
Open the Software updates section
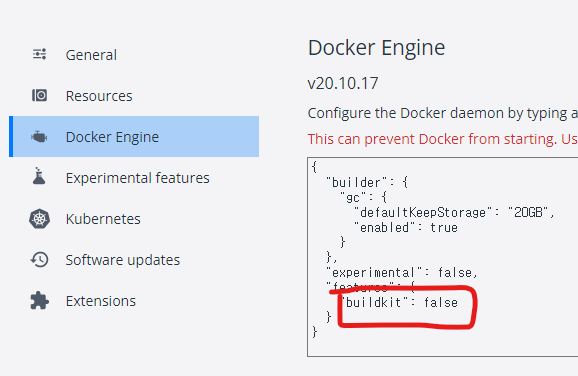[123, 260]
